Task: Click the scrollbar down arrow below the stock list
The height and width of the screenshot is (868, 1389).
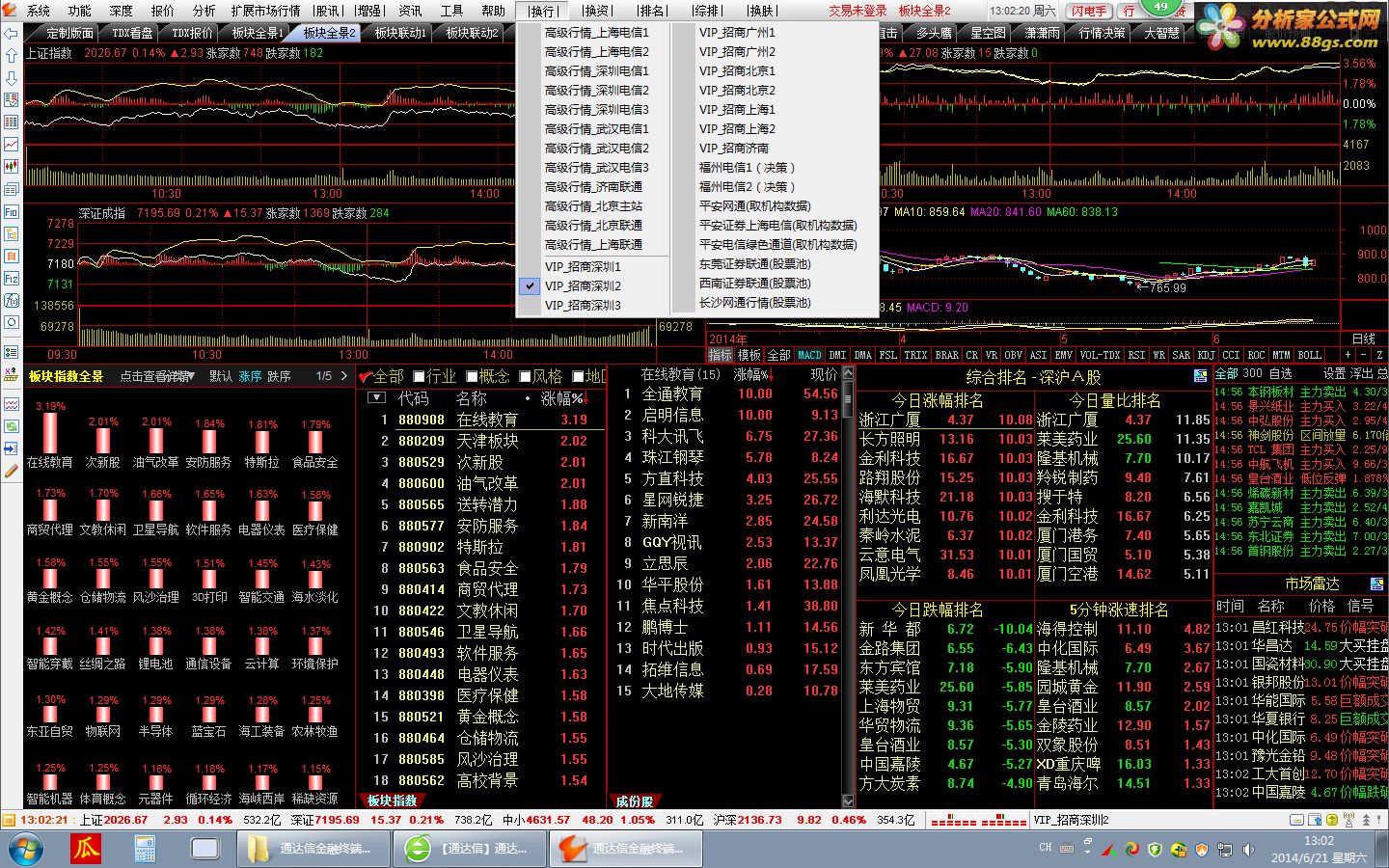Action: tap(848, 800)
